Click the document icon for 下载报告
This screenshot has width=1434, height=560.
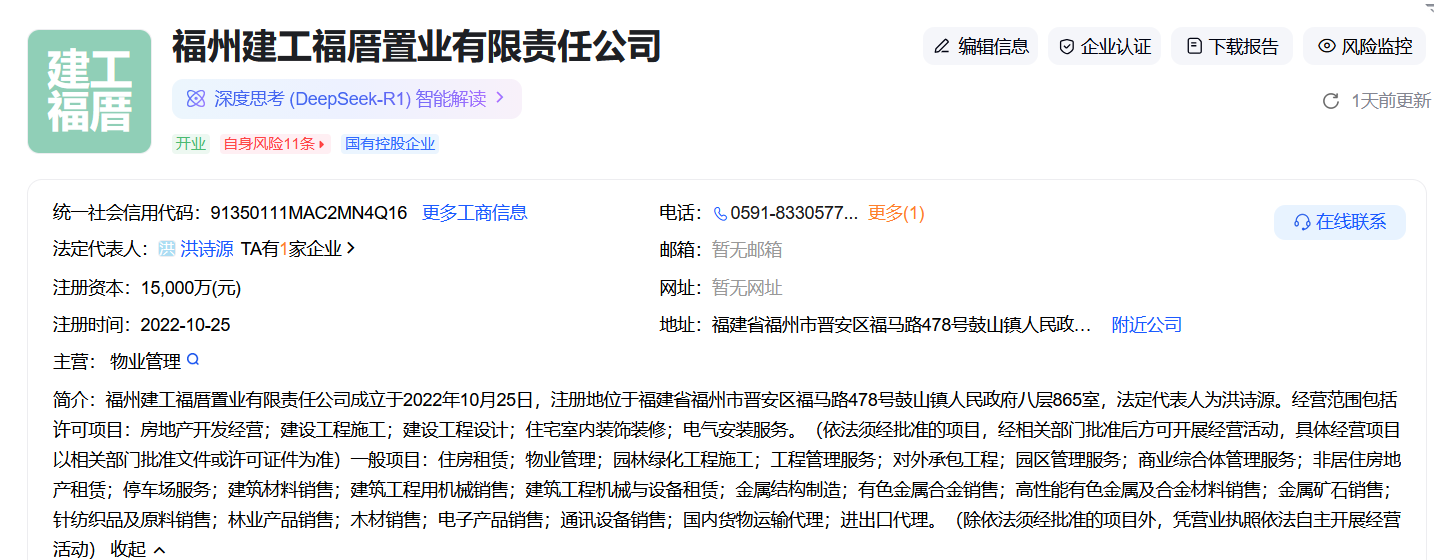(x=1193, y=47)
